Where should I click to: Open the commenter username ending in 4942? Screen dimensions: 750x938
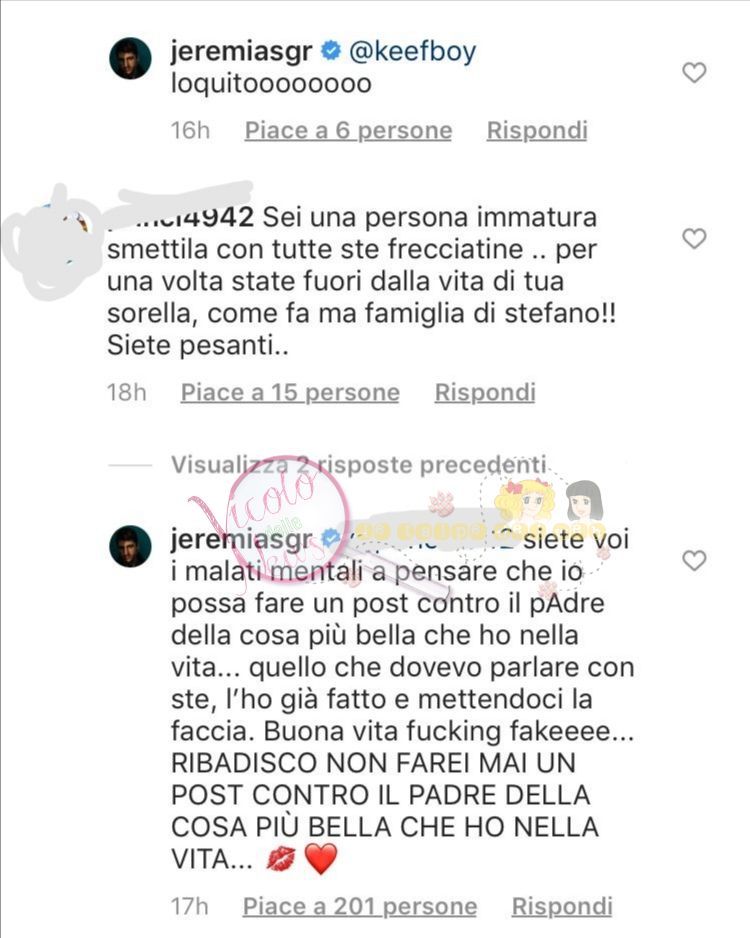pos(181,217)
